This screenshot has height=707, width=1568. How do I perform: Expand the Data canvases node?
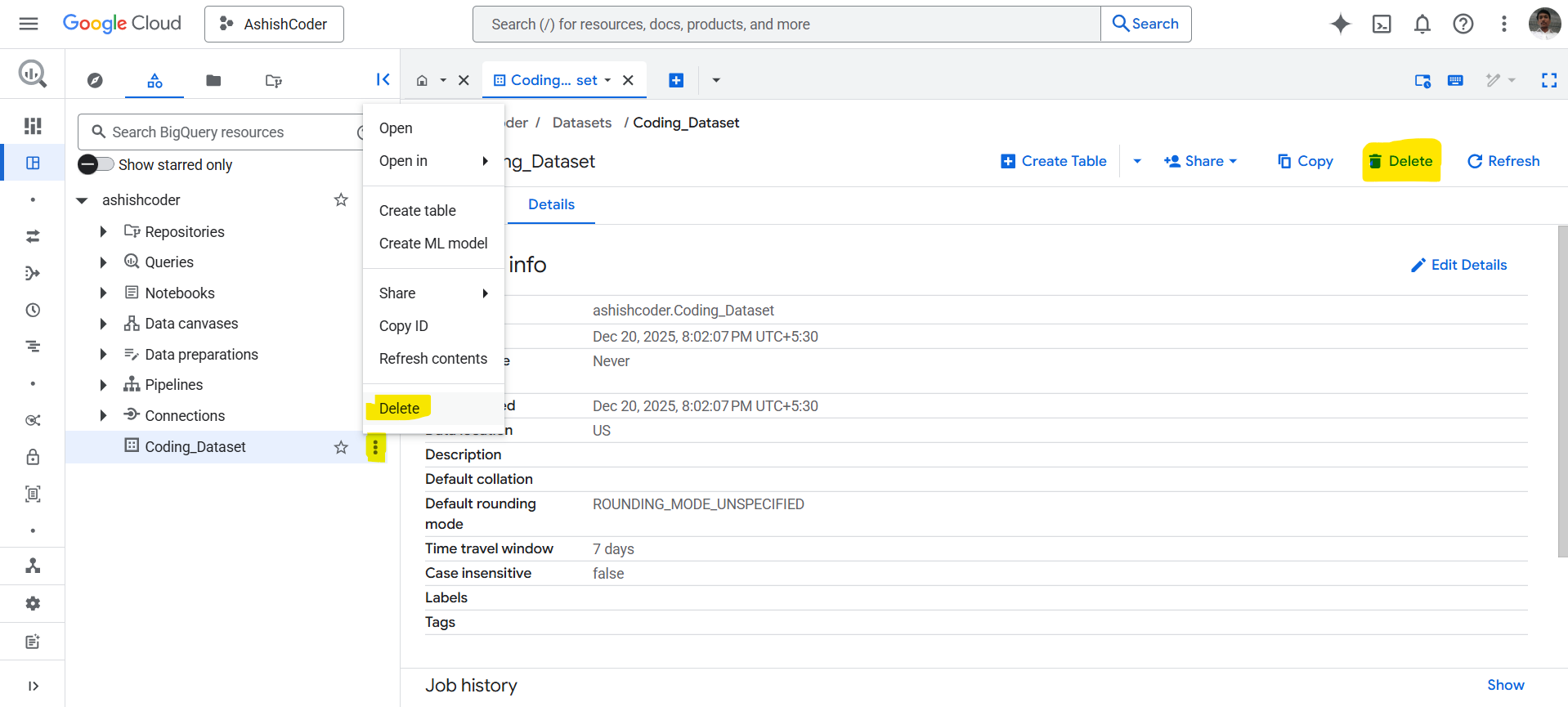pos(103,324)
